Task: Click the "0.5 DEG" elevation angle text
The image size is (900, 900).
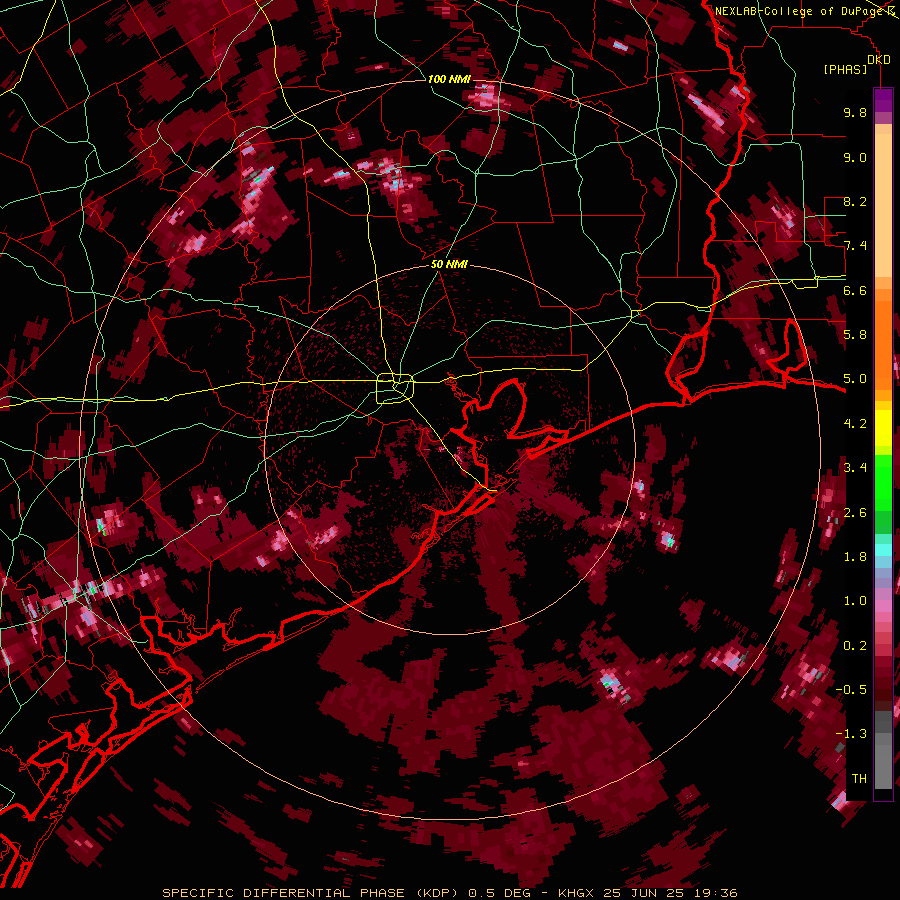Action: (499, 893)
